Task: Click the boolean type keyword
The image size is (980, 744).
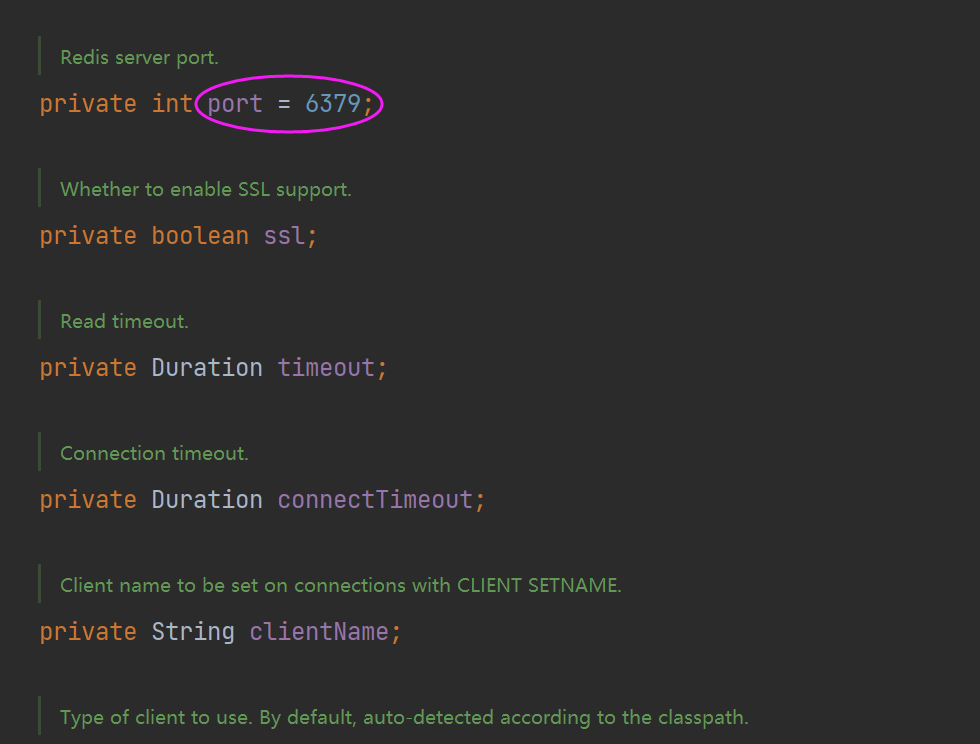Action: click(200, 236)
